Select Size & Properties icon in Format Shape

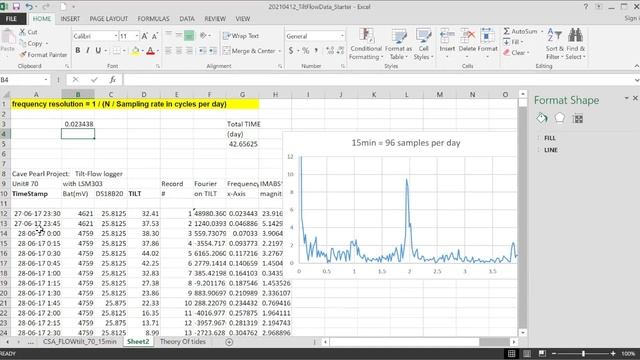pos(578,119)
